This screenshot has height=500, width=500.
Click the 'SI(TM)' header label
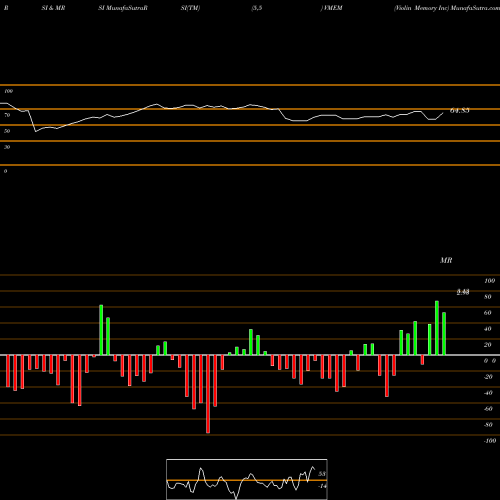coord(190,8)
